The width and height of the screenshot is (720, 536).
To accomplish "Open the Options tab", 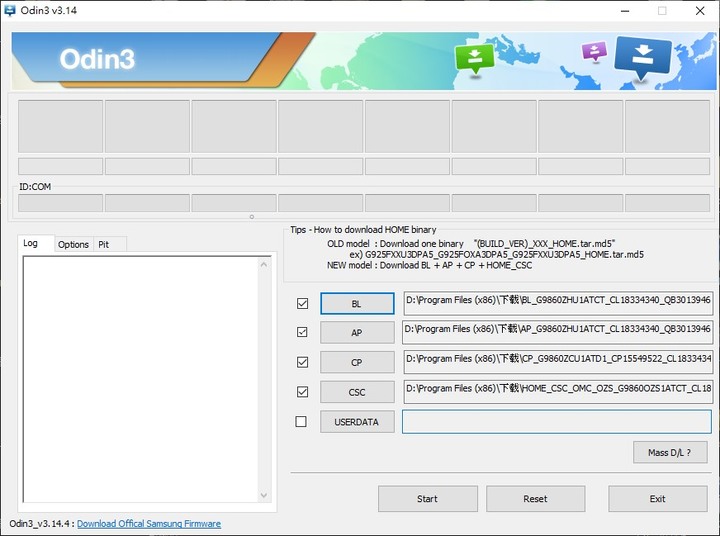I will (73, 244).
